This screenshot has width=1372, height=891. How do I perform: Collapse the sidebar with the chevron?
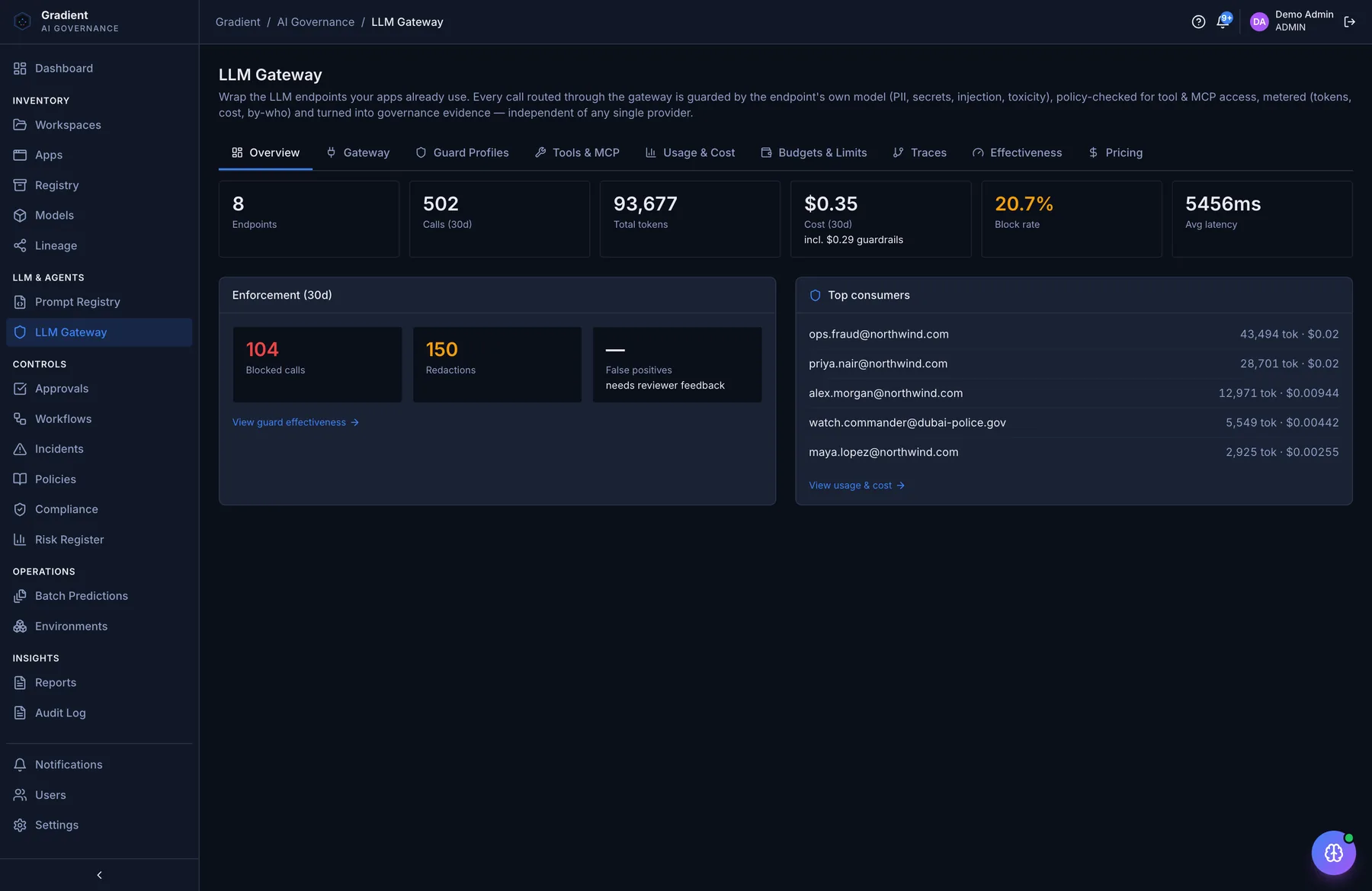tap(99, 875)
